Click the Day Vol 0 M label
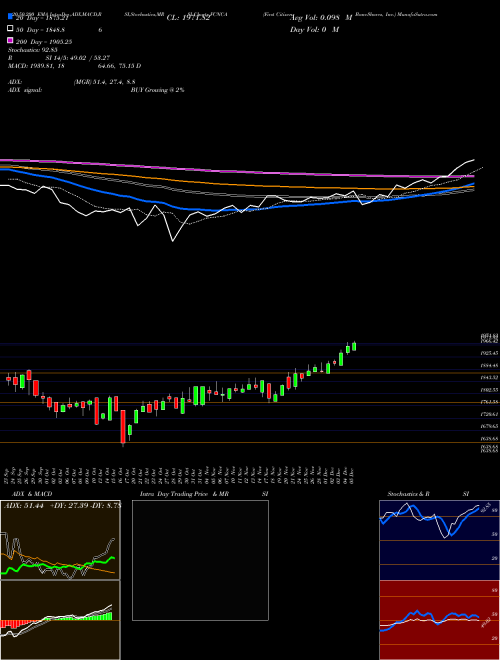Viewport: 500px width, 660px height. 314,30
